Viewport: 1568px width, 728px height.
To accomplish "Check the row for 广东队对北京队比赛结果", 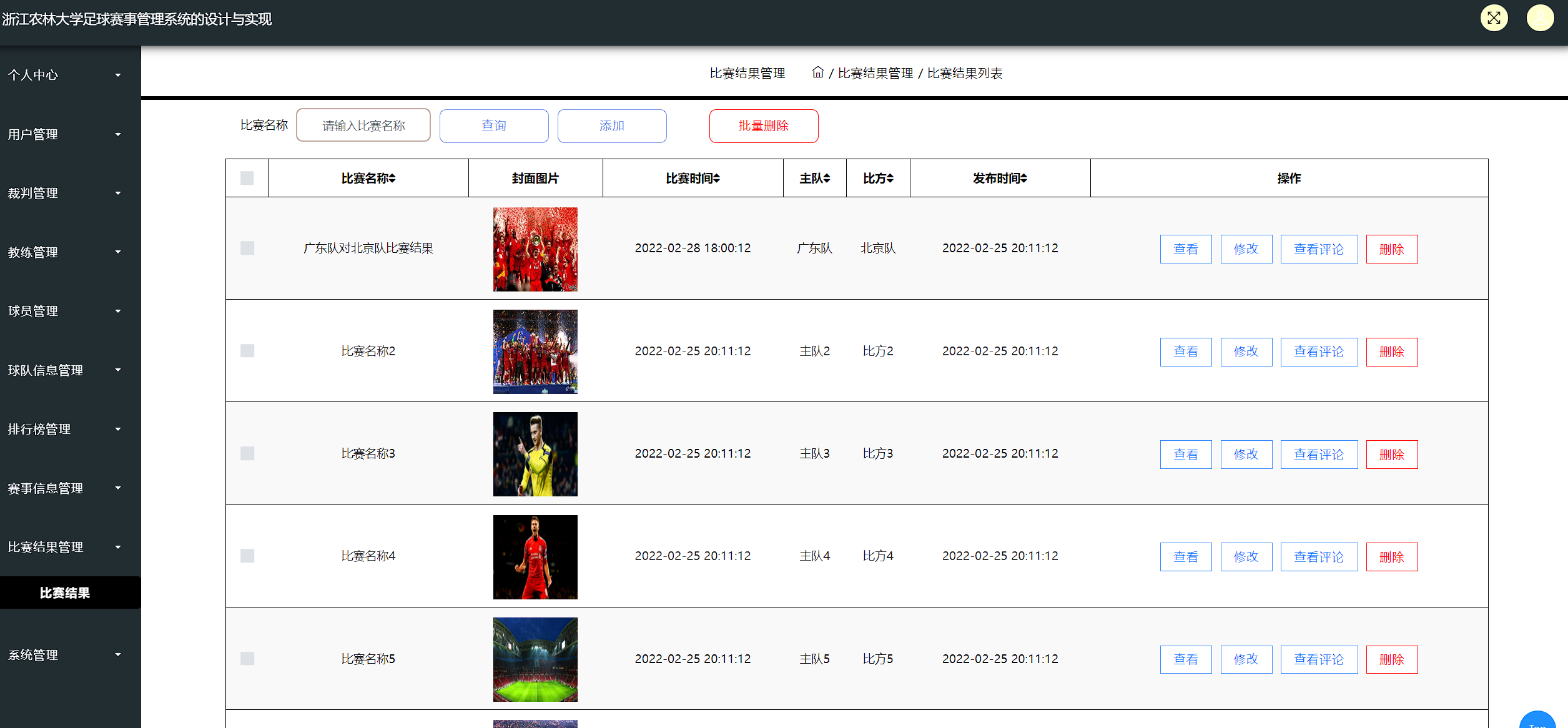I will [x=247, y=248].
